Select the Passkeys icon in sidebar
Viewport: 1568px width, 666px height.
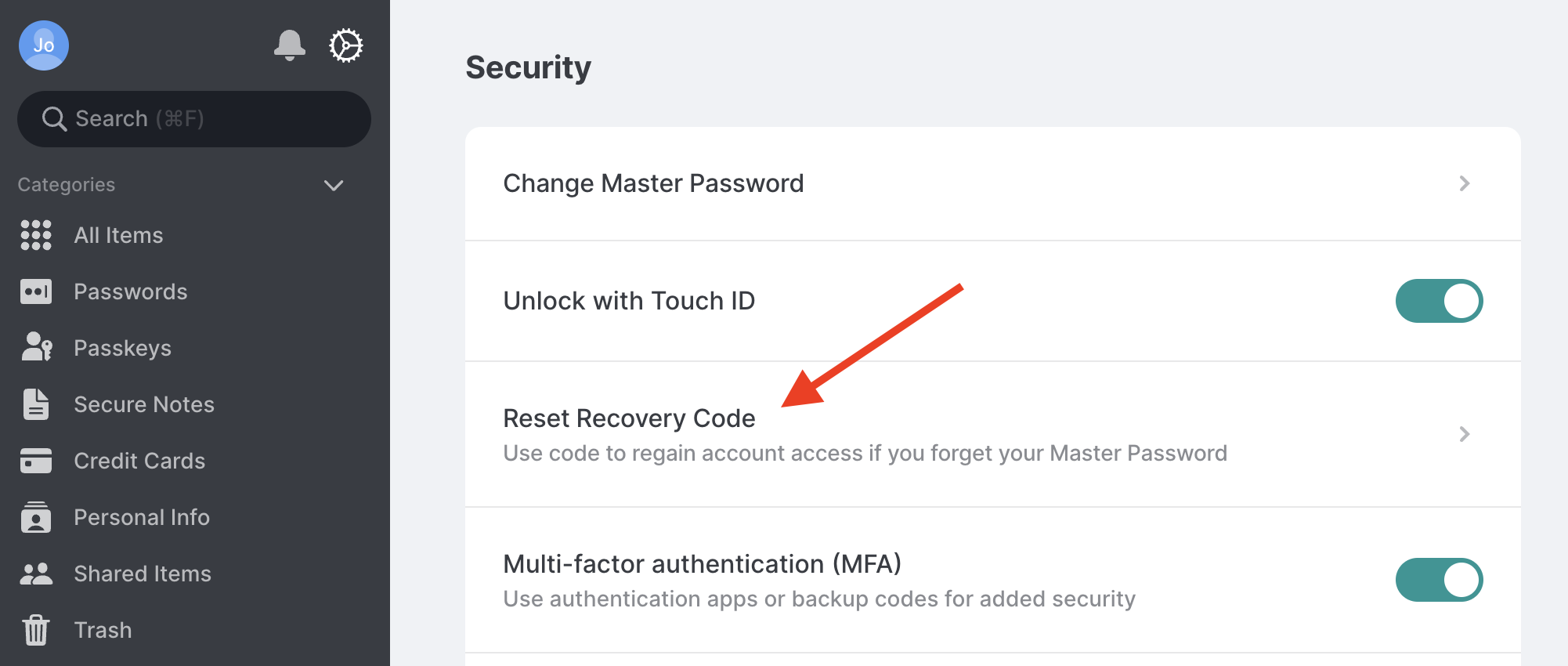tap(36, 347)
